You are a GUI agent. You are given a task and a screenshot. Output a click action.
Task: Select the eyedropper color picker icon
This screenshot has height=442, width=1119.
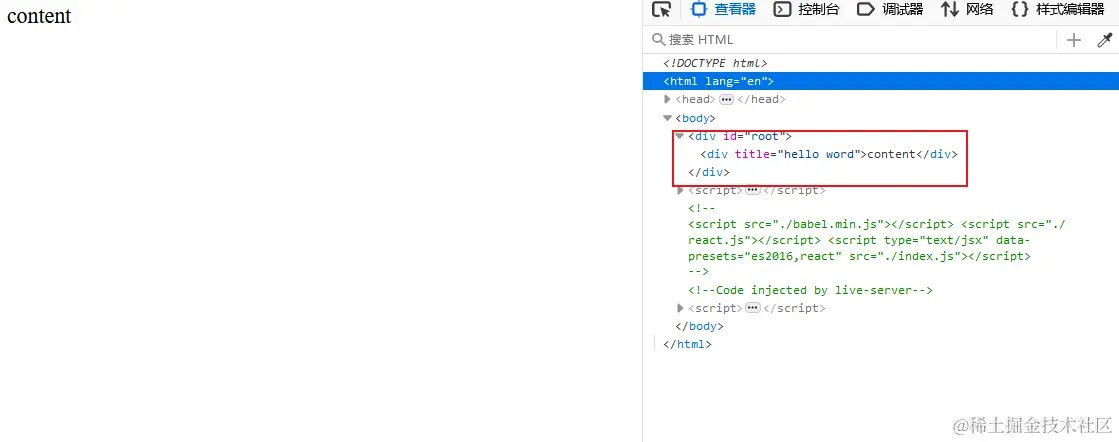pos(1104,40)
